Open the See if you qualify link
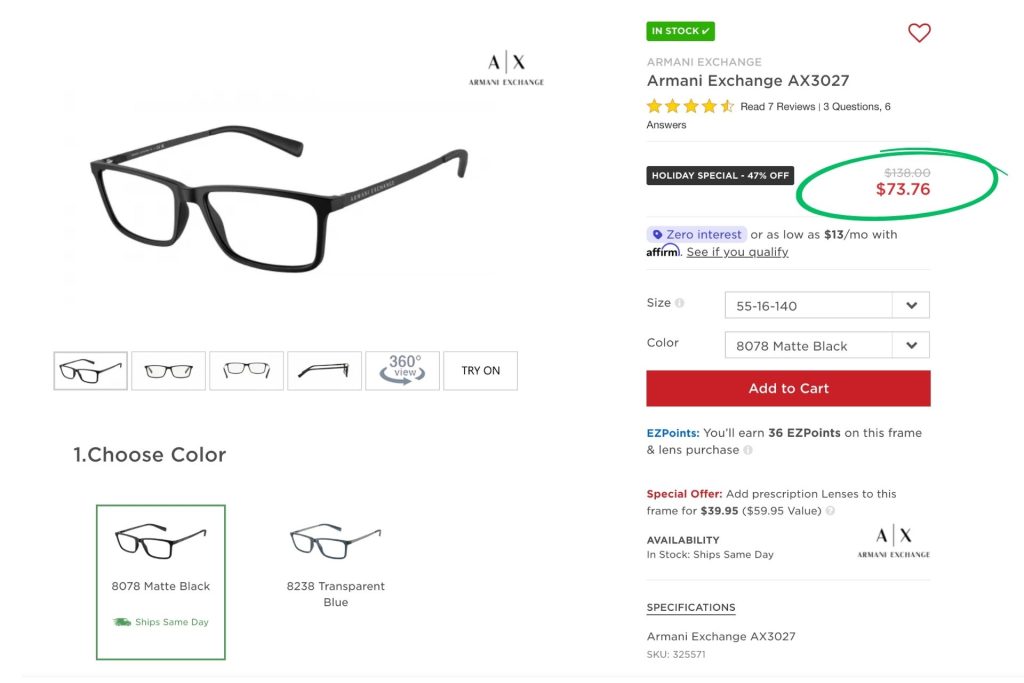 [737, 252]
